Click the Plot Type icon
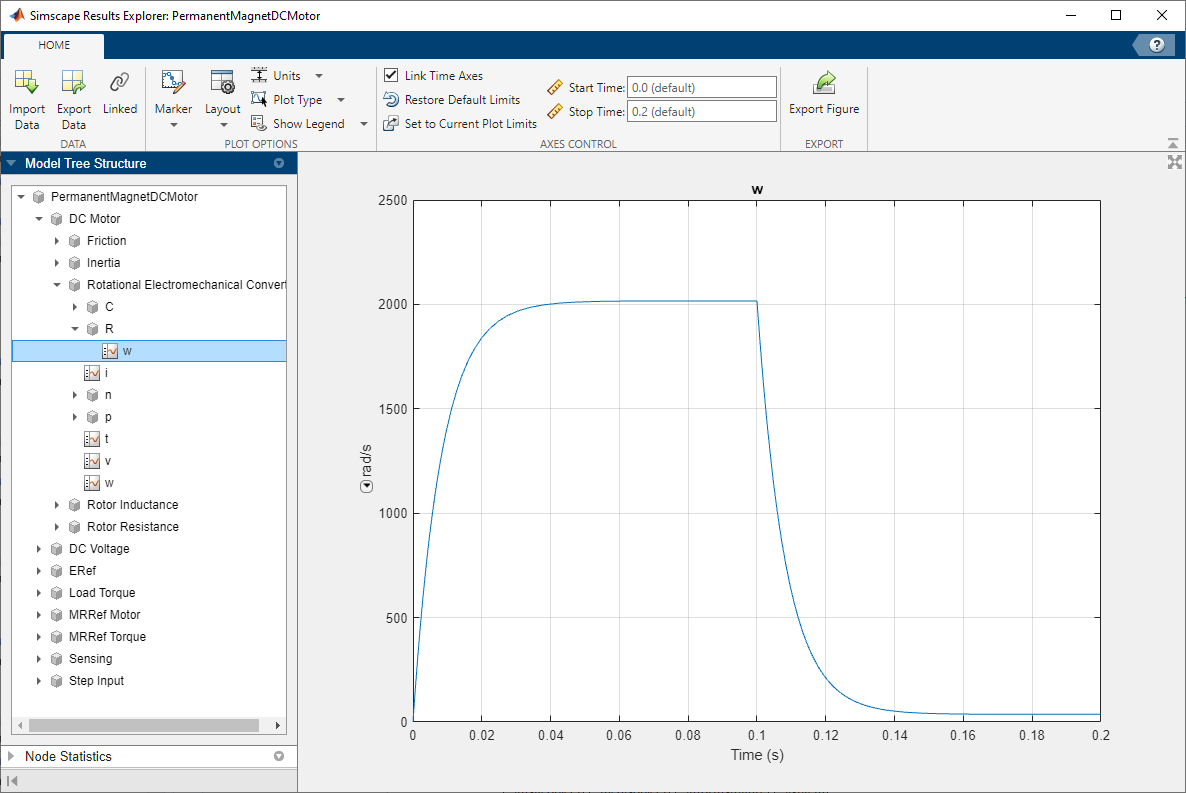1186x793 pixels. [258, 99]
